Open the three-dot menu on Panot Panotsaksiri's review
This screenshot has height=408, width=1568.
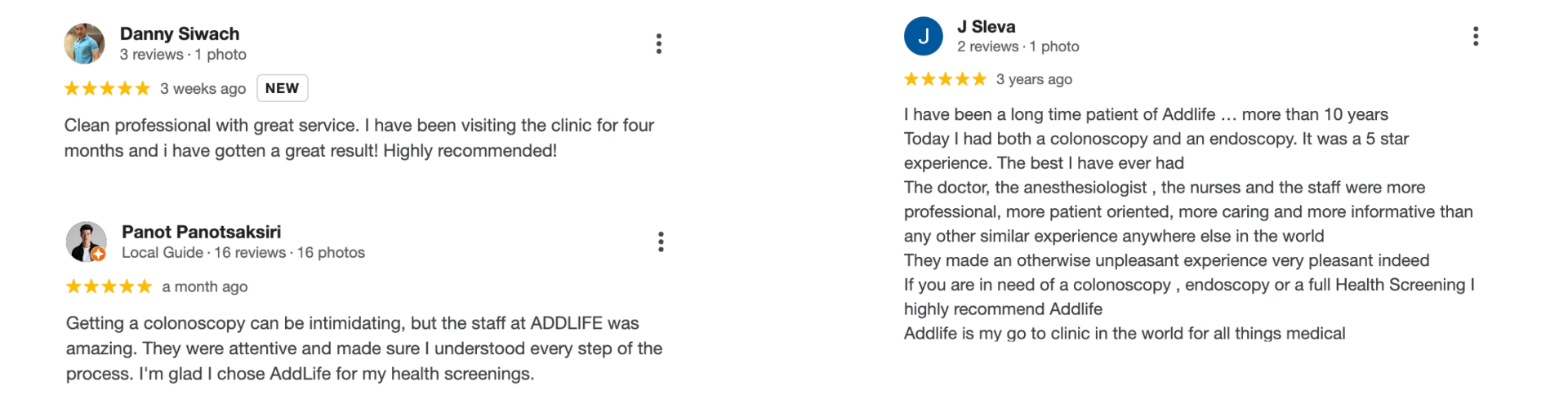click(x=661, y=242)
